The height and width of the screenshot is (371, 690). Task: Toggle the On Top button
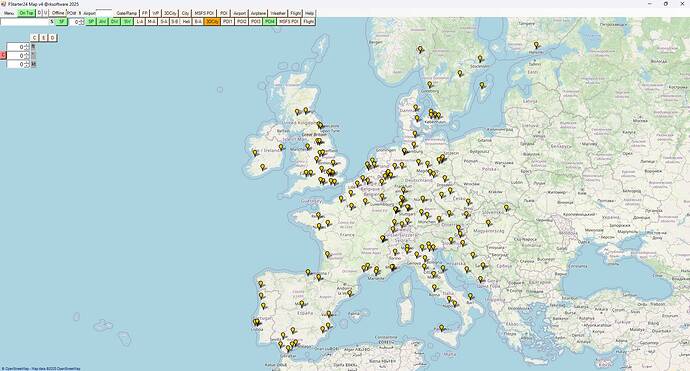pyautogui.click(x=26, y=13)
